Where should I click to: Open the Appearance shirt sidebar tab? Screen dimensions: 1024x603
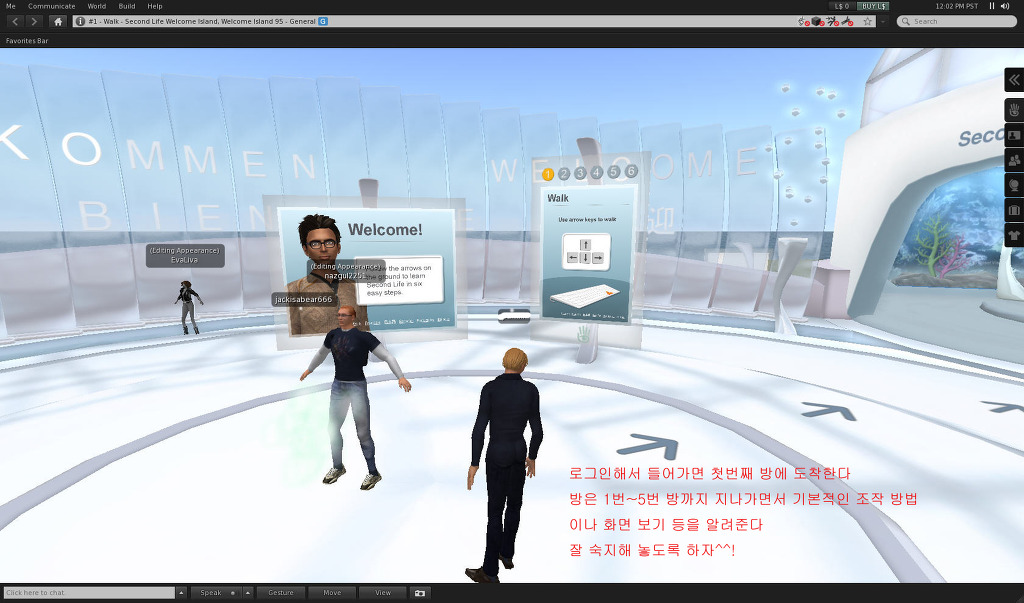click(x=1014, y=235)
